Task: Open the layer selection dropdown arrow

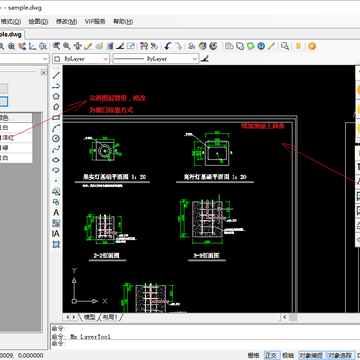Action: click(x=45, y=59)
